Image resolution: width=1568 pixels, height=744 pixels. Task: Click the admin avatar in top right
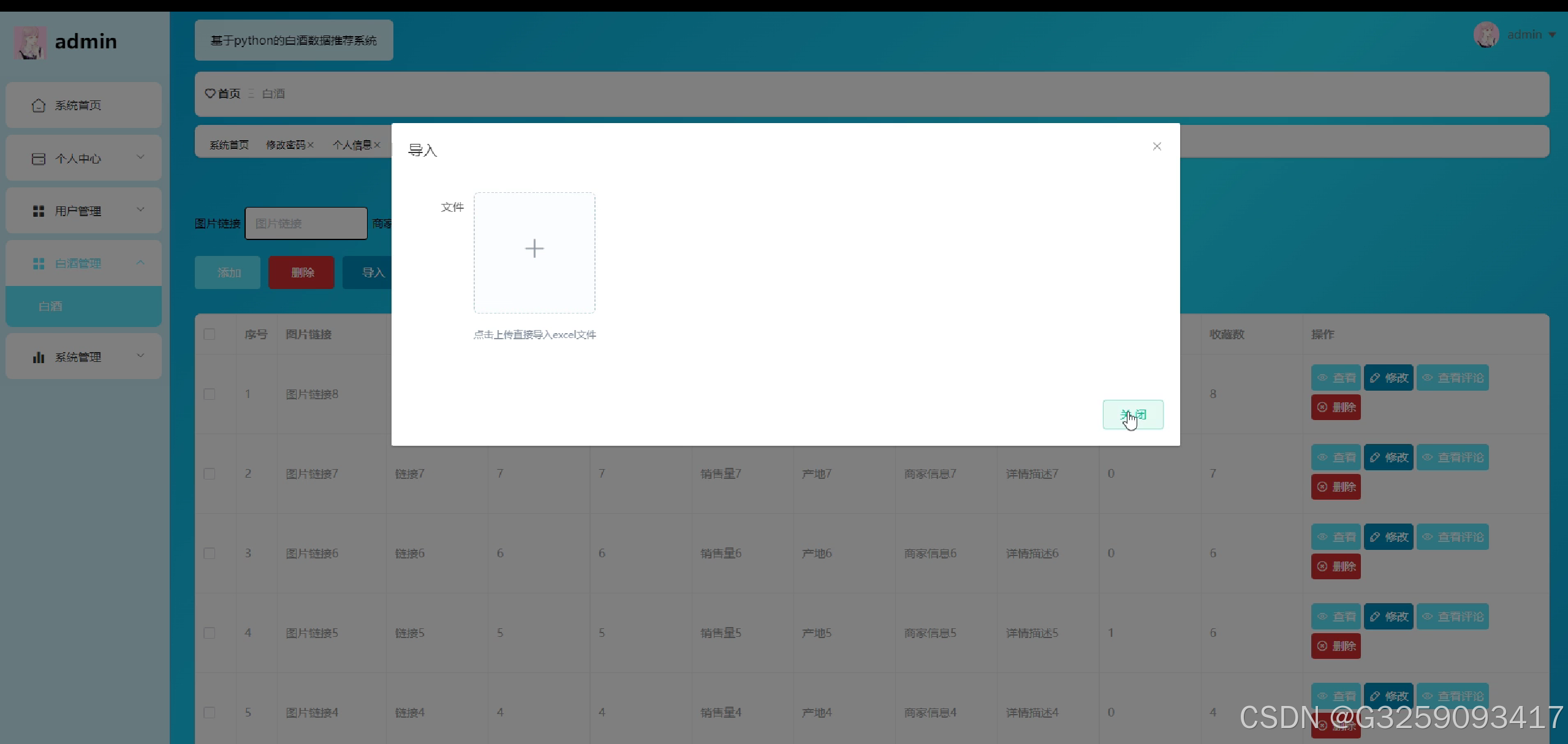pyautogui.click(x=1486, y=35)
